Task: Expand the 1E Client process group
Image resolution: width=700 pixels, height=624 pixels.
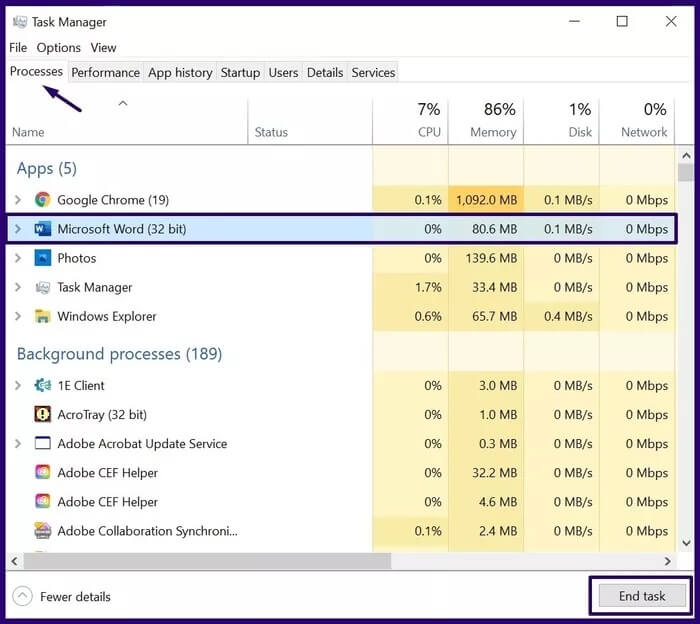Action: (18, 385)
